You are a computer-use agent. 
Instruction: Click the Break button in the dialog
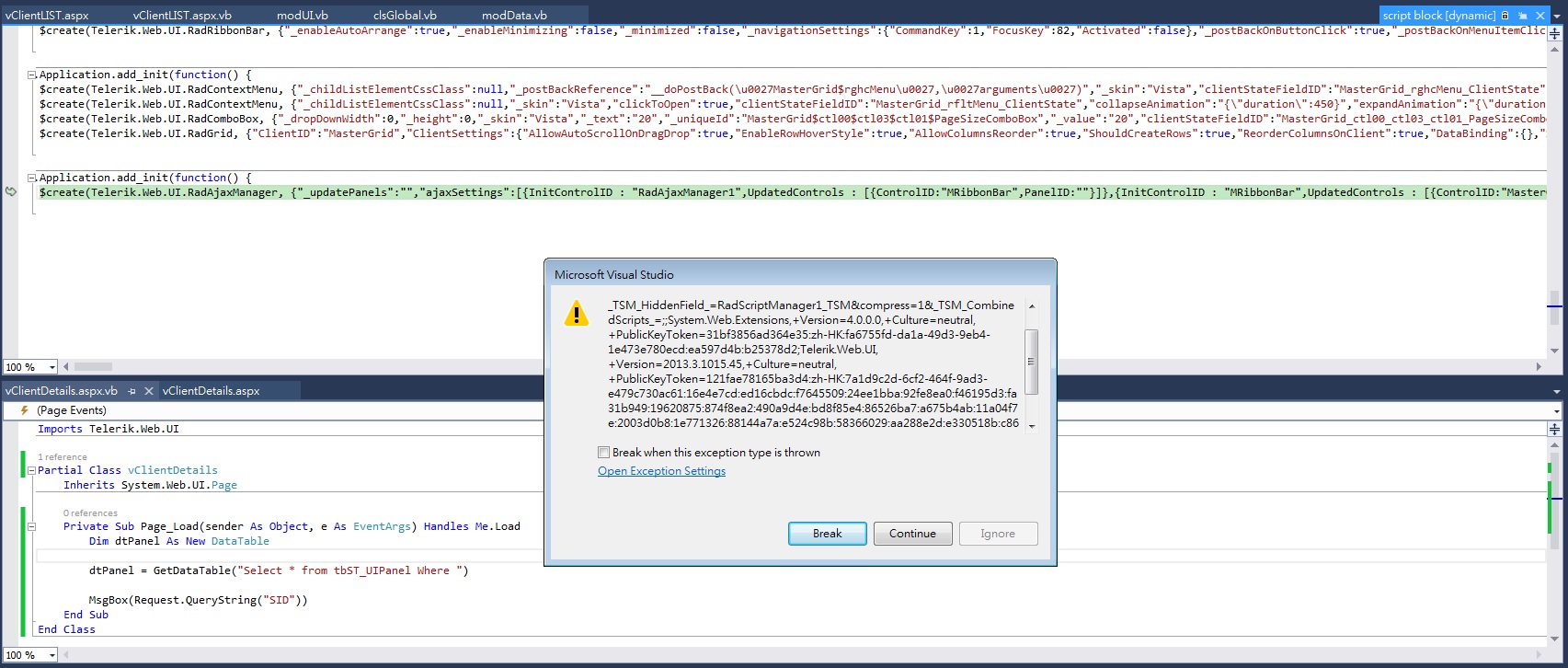(827, 534)
